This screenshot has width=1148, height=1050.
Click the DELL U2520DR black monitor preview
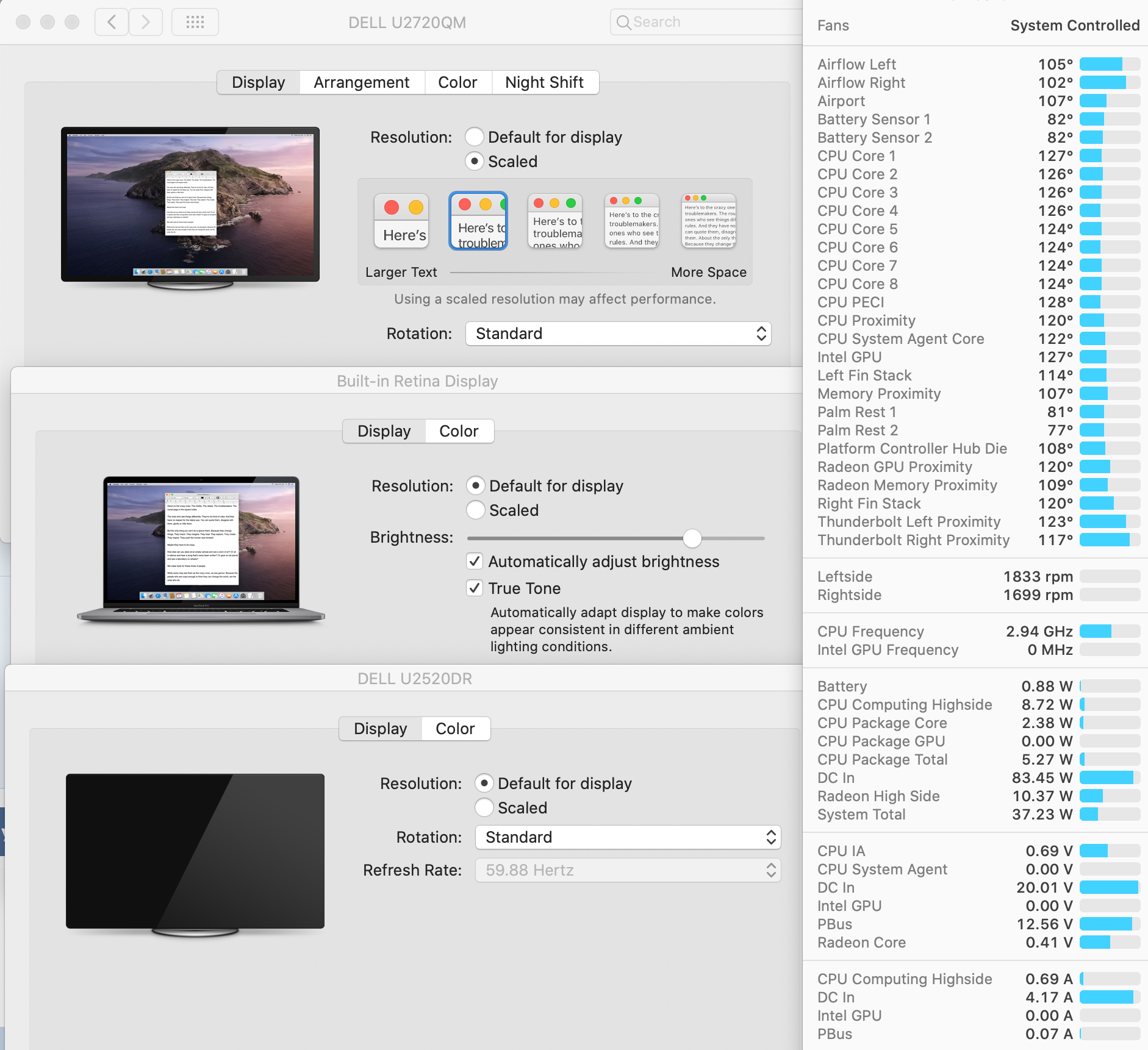pos(195,855)
